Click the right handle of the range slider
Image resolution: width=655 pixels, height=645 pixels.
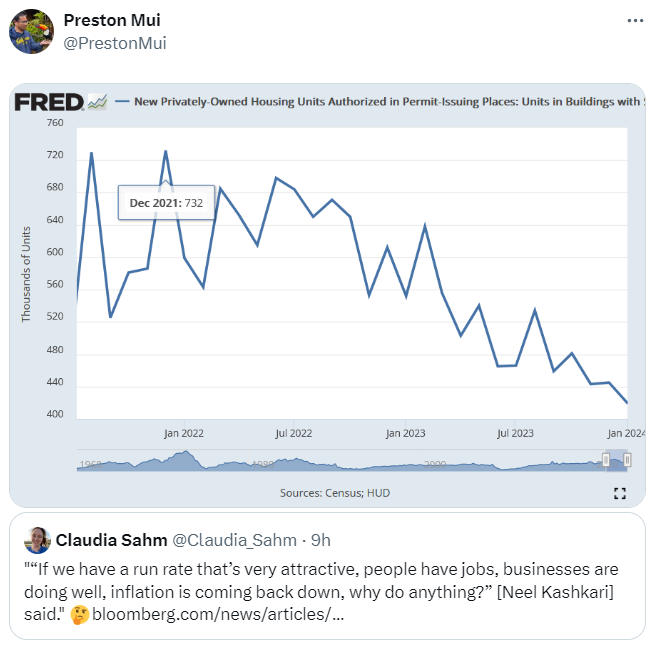[x=627, y=459]
